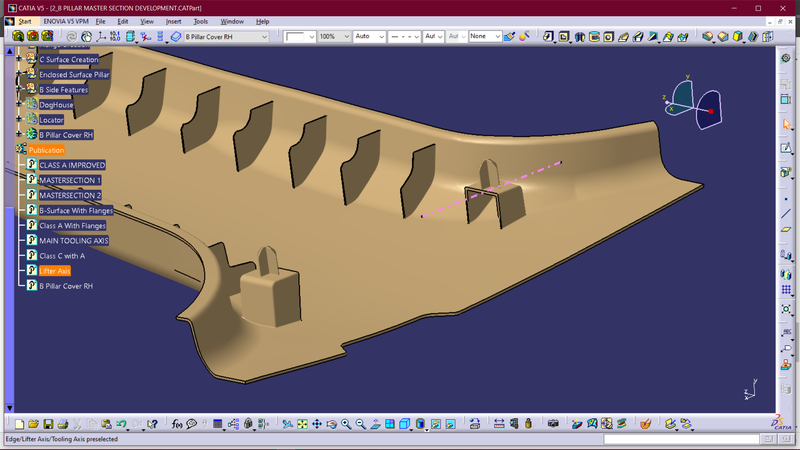
Task: Click the Line tool on right toolbar
Action: tap(786, 214)
